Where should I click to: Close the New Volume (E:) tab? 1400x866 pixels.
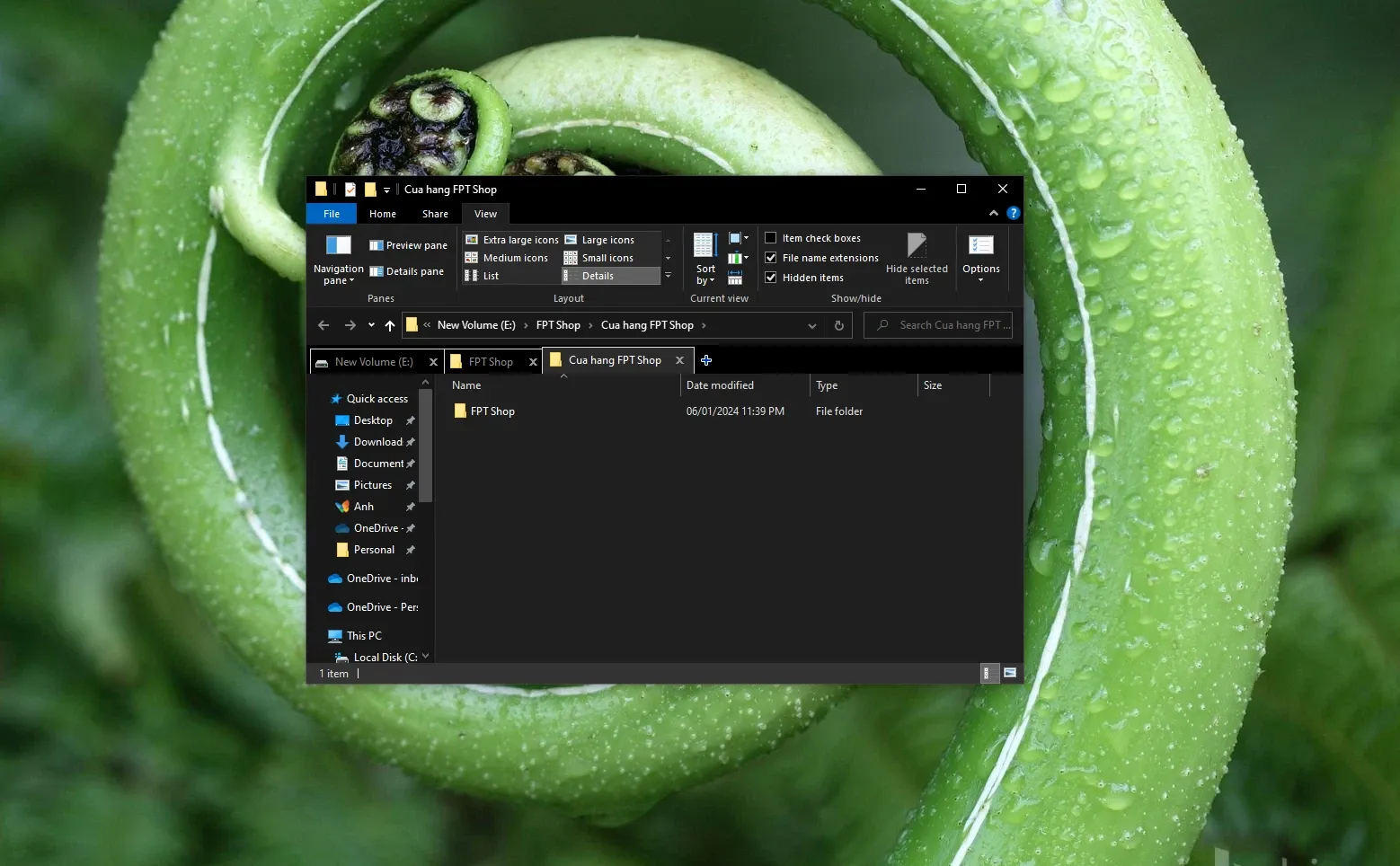pos(433,362)
